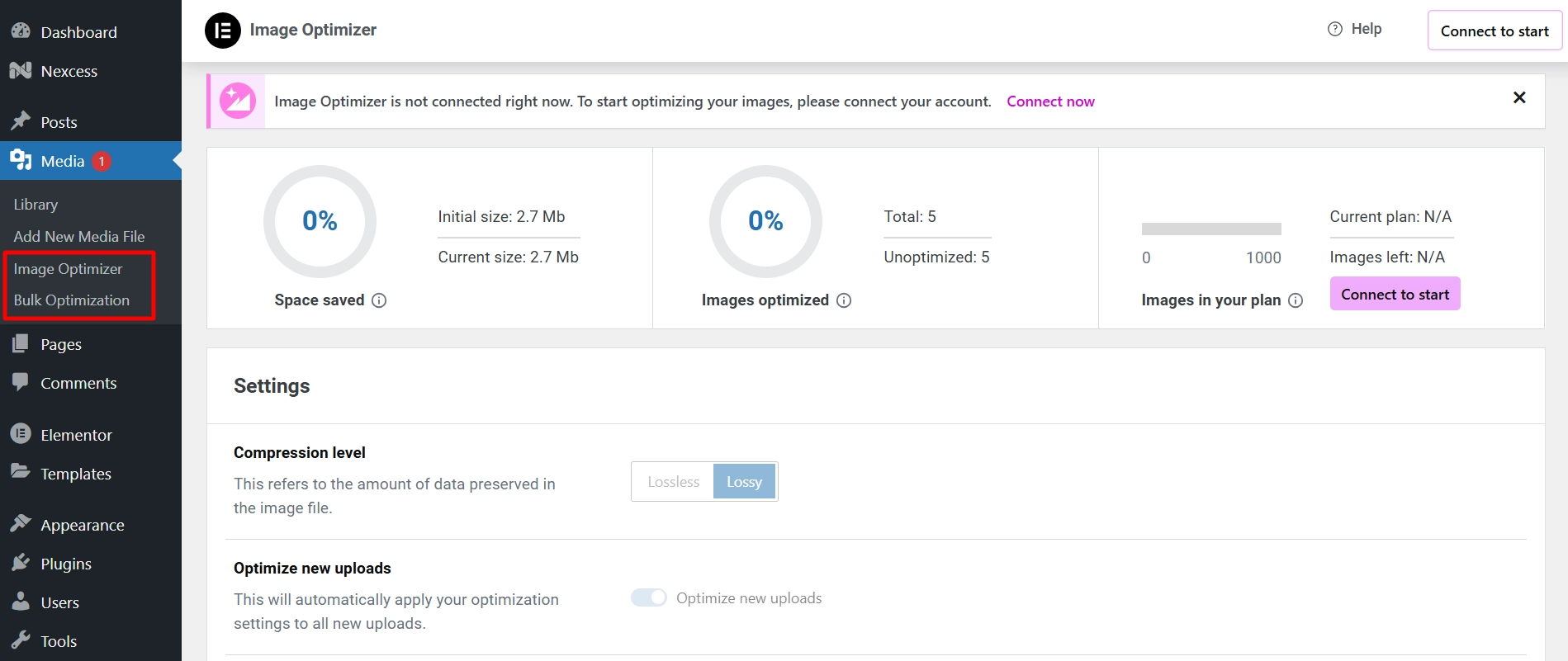Show the Images in your plan info tooltip
The width and height of the screenshot is (1568, 661).
[1296, 300]
